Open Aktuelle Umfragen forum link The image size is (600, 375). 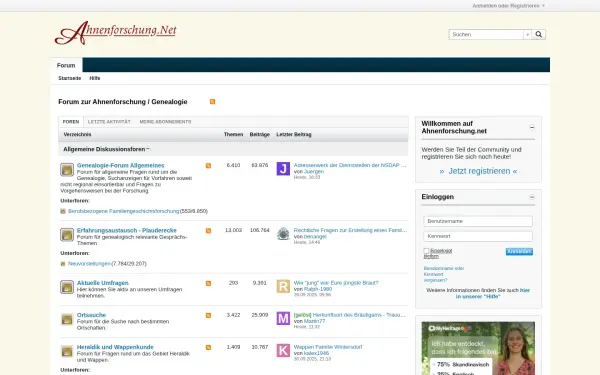tap(103, 283)
